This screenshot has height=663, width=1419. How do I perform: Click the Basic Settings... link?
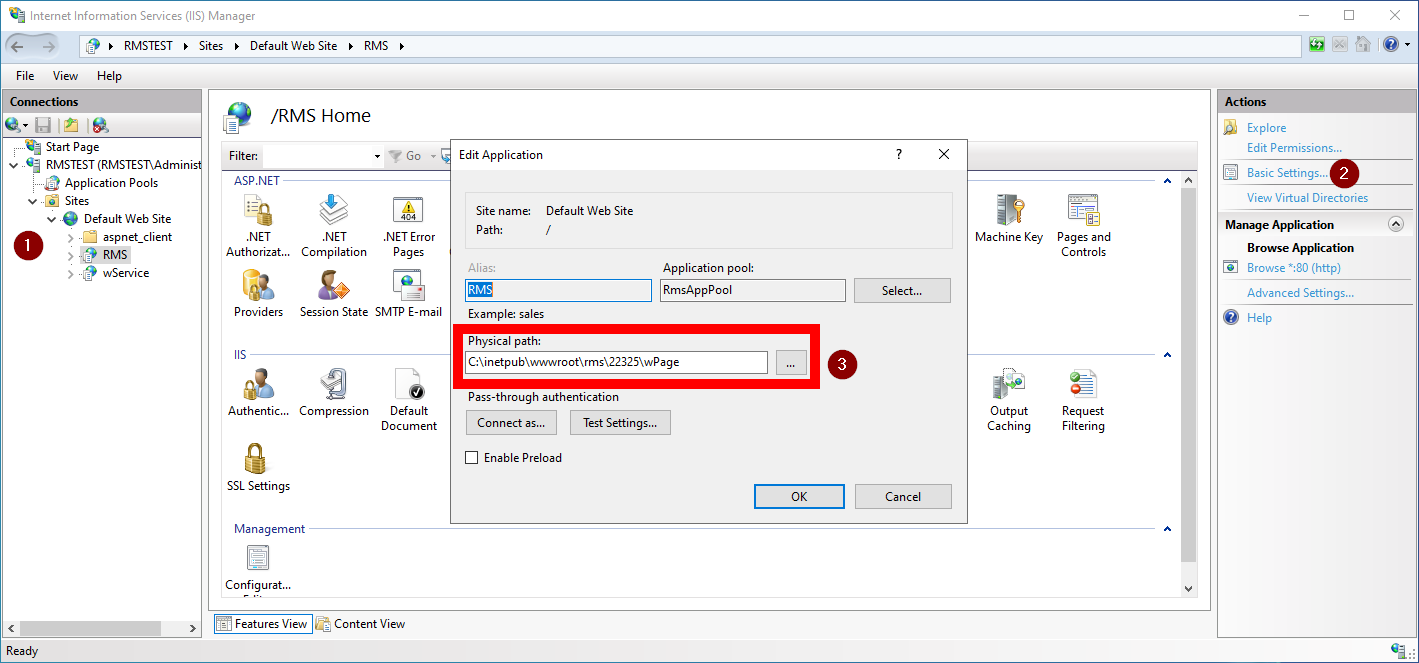[x=1287, y=173]
